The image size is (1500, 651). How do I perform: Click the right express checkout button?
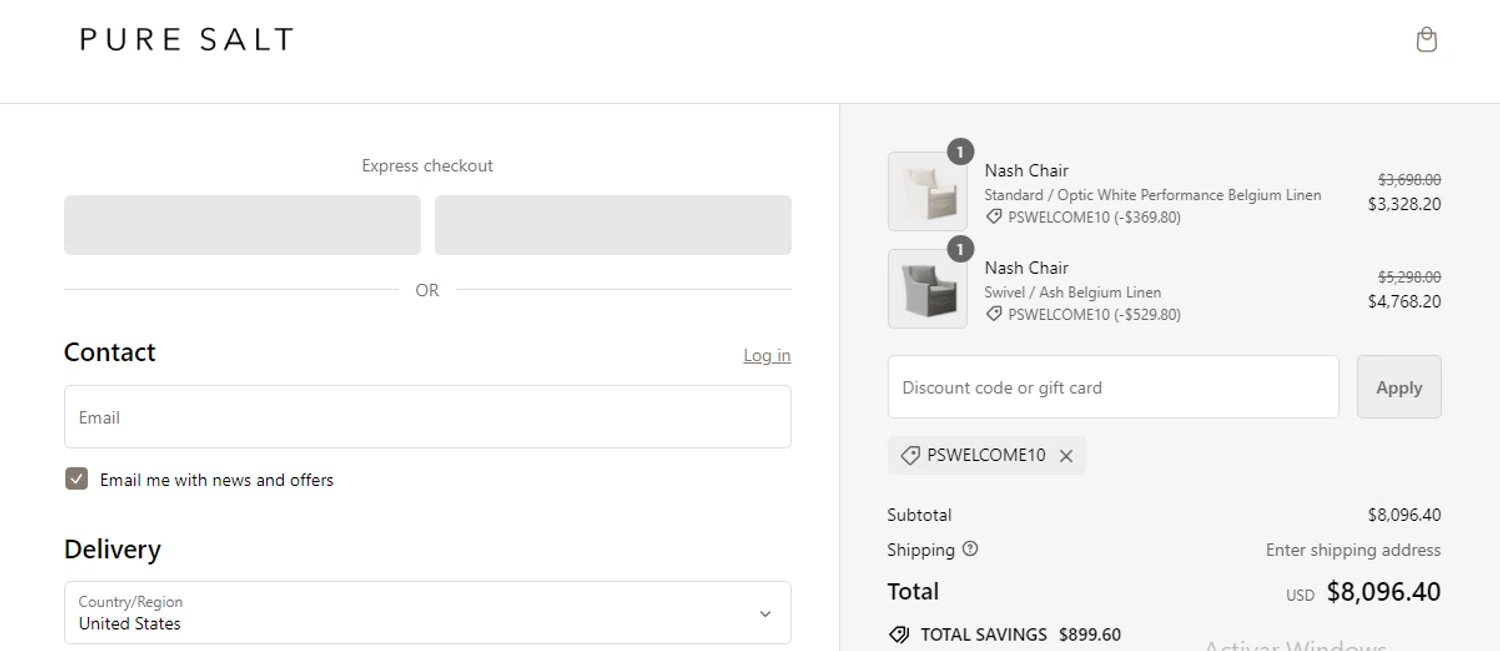click(x=613, y=225)
